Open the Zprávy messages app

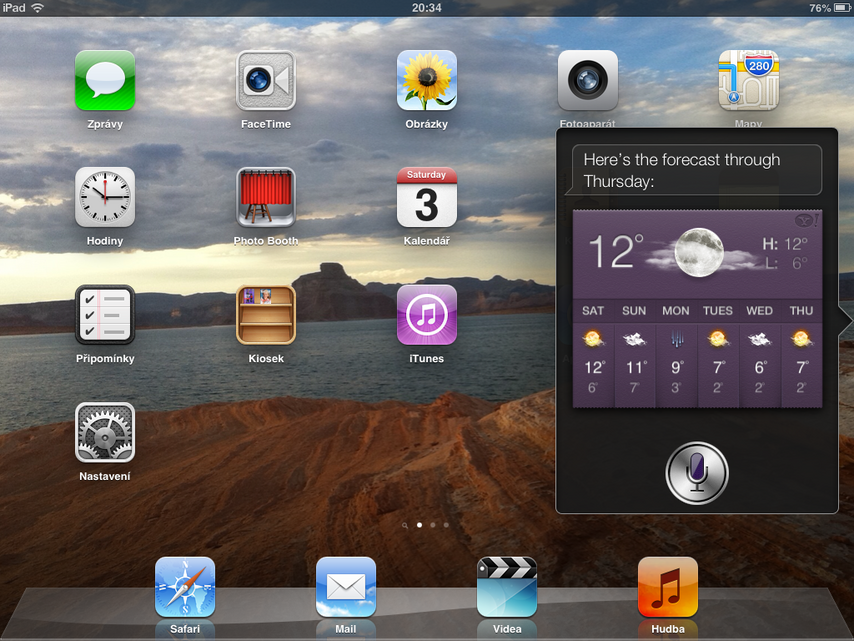point(105,80)
